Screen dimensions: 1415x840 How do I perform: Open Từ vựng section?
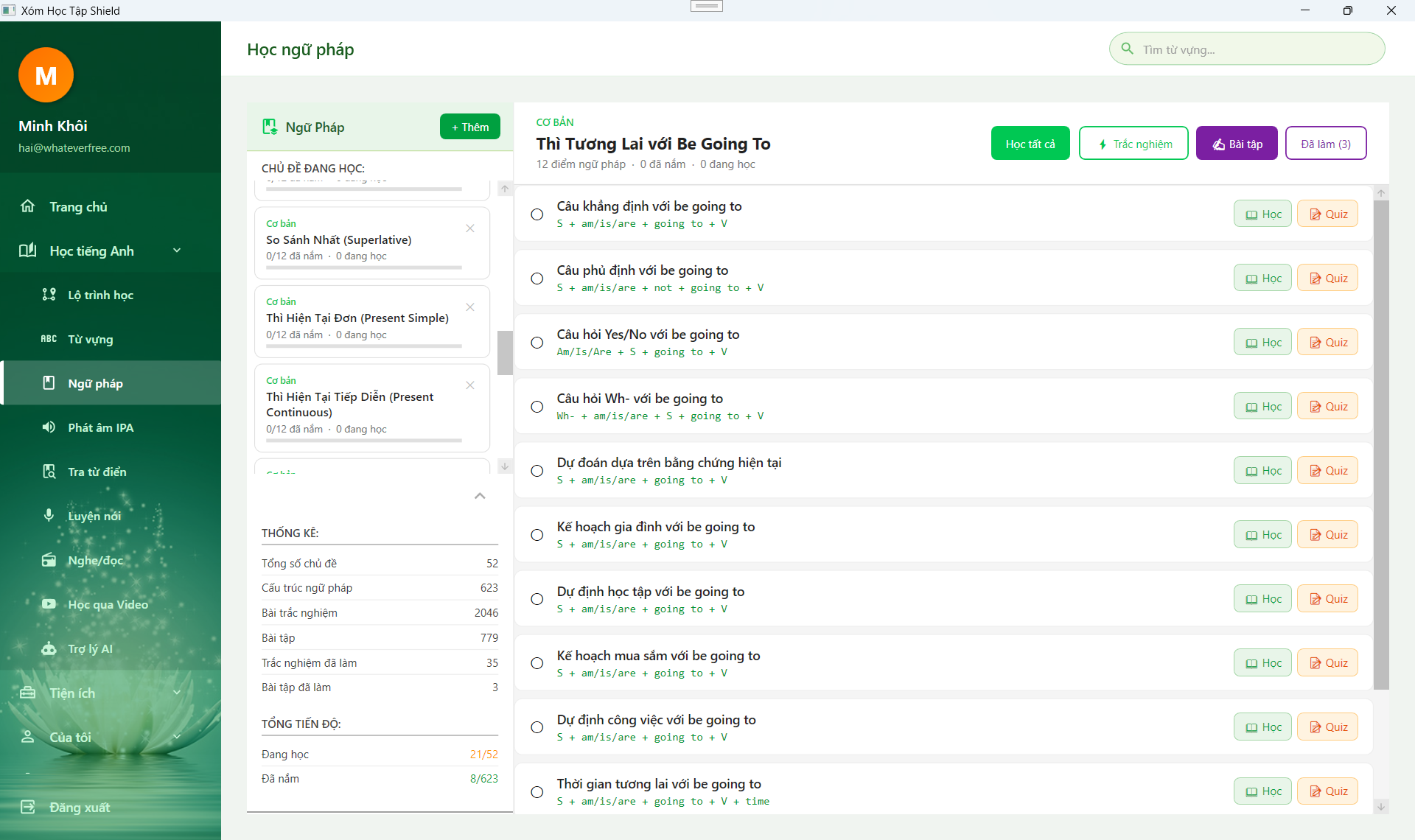111,339
